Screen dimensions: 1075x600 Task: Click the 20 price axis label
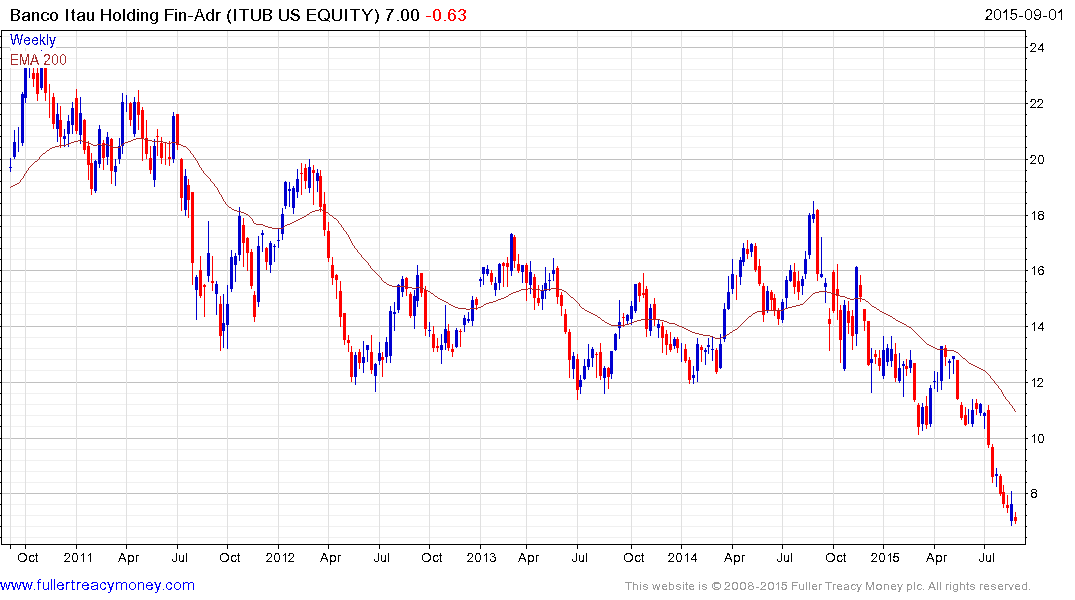(x=1037, y=160)
